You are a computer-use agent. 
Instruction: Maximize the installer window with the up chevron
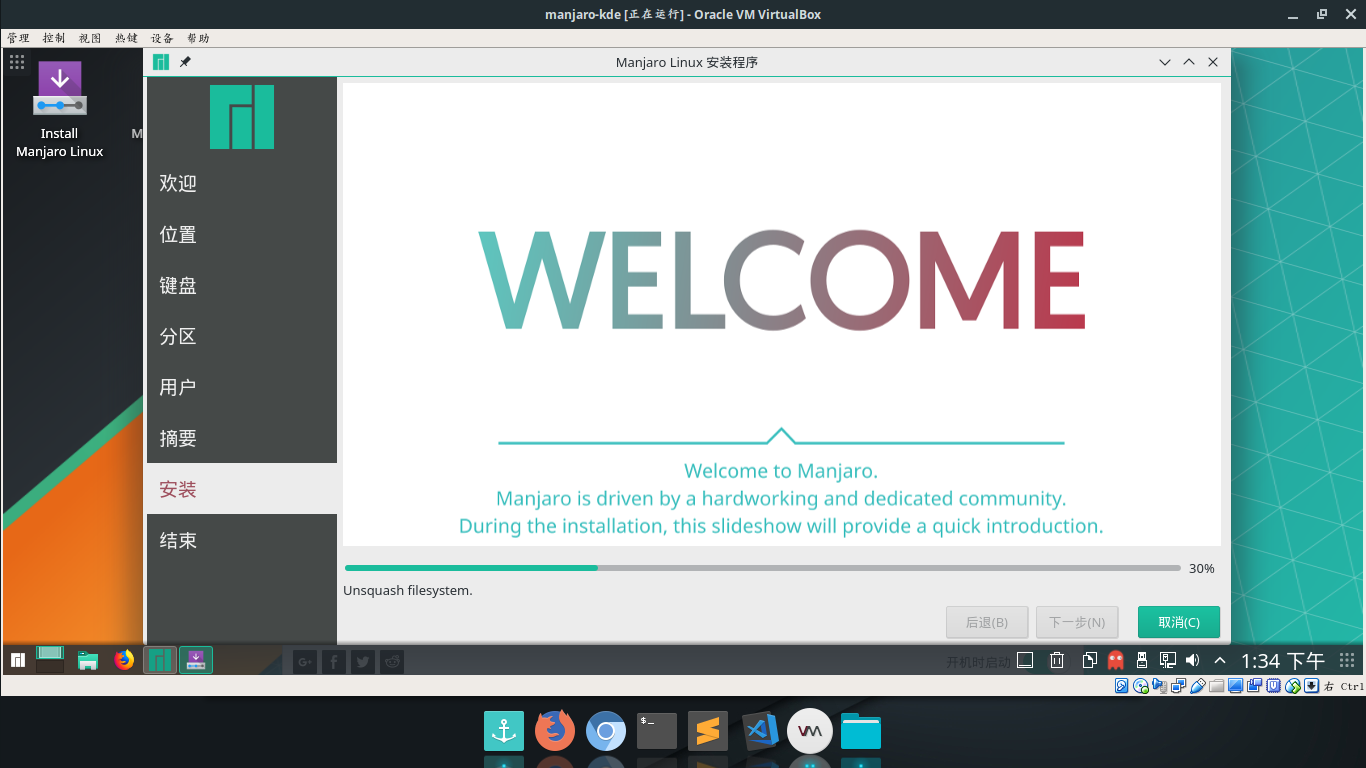[1189, 62]
